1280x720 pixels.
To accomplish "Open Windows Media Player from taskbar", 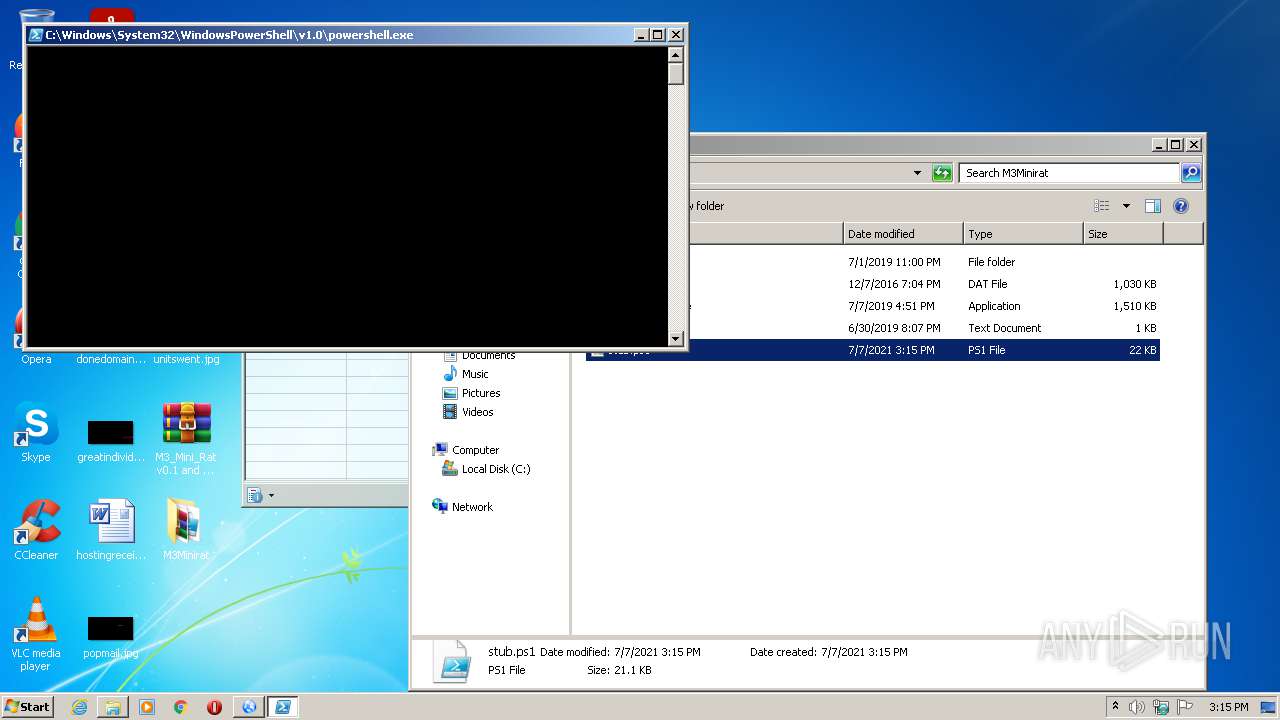I will (x=147, y=707).
